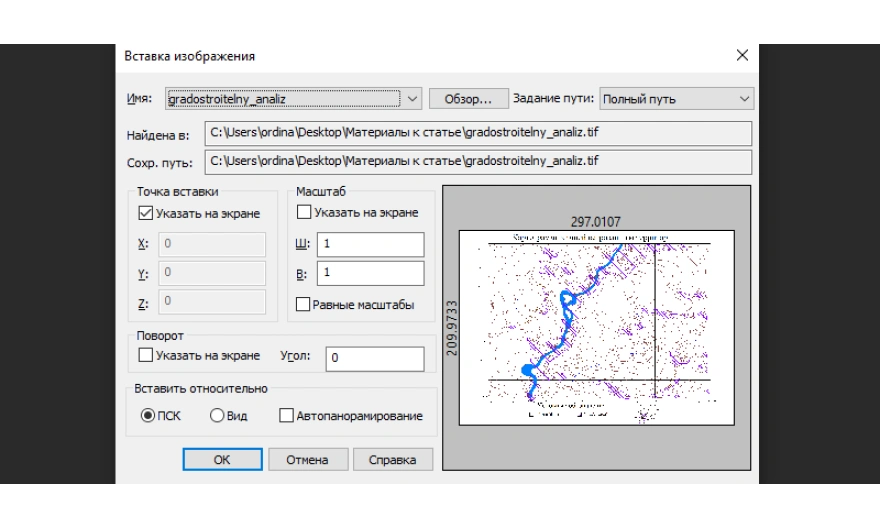880x528 pixels.
Task: Click the Обзор... browse button
Action: click(x=467, y=99)
